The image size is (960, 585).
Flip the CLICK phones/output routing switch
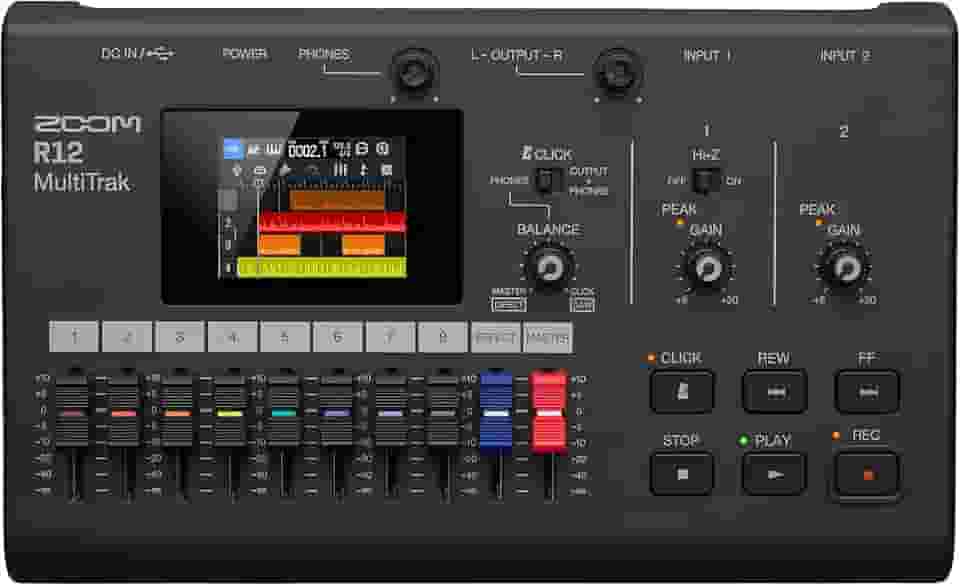tap(545, 180)
